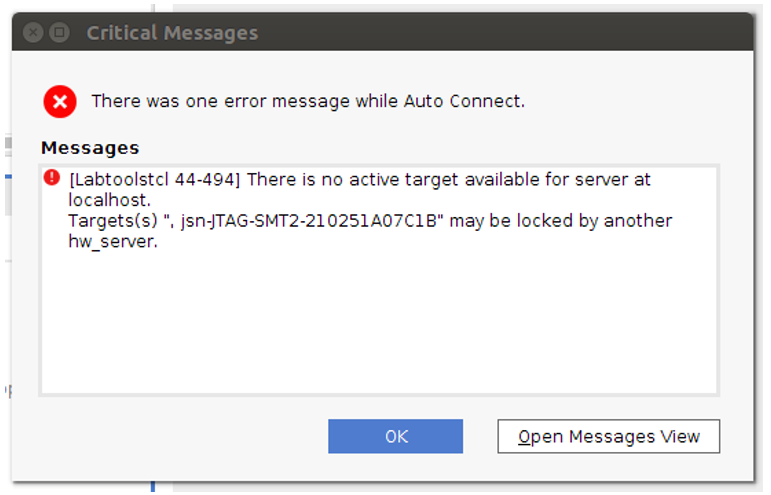The width and height of the screenshot is (771, 495).
Task: Click the Auto Connect error summary text
Action: tap(308, 101)
